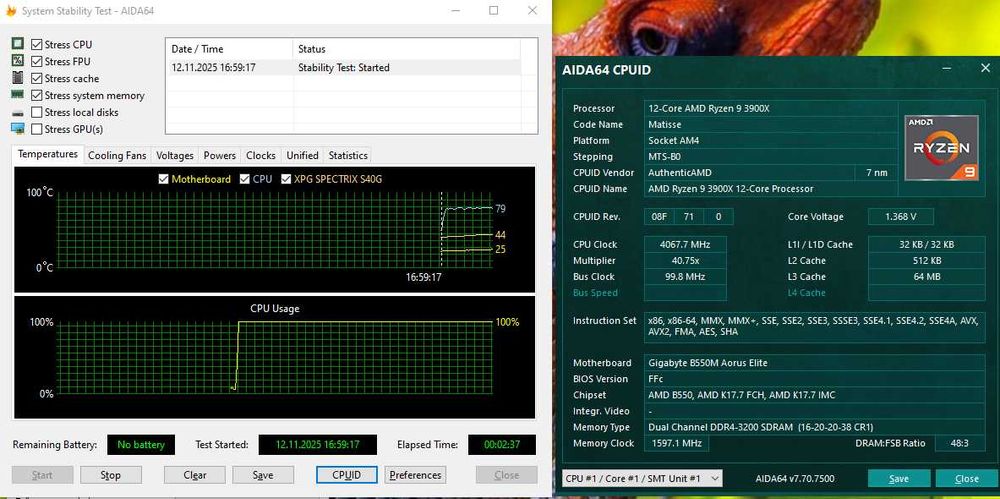Switch to the Powers tab
The image size is (1000, 499).
tap(219, 156)
